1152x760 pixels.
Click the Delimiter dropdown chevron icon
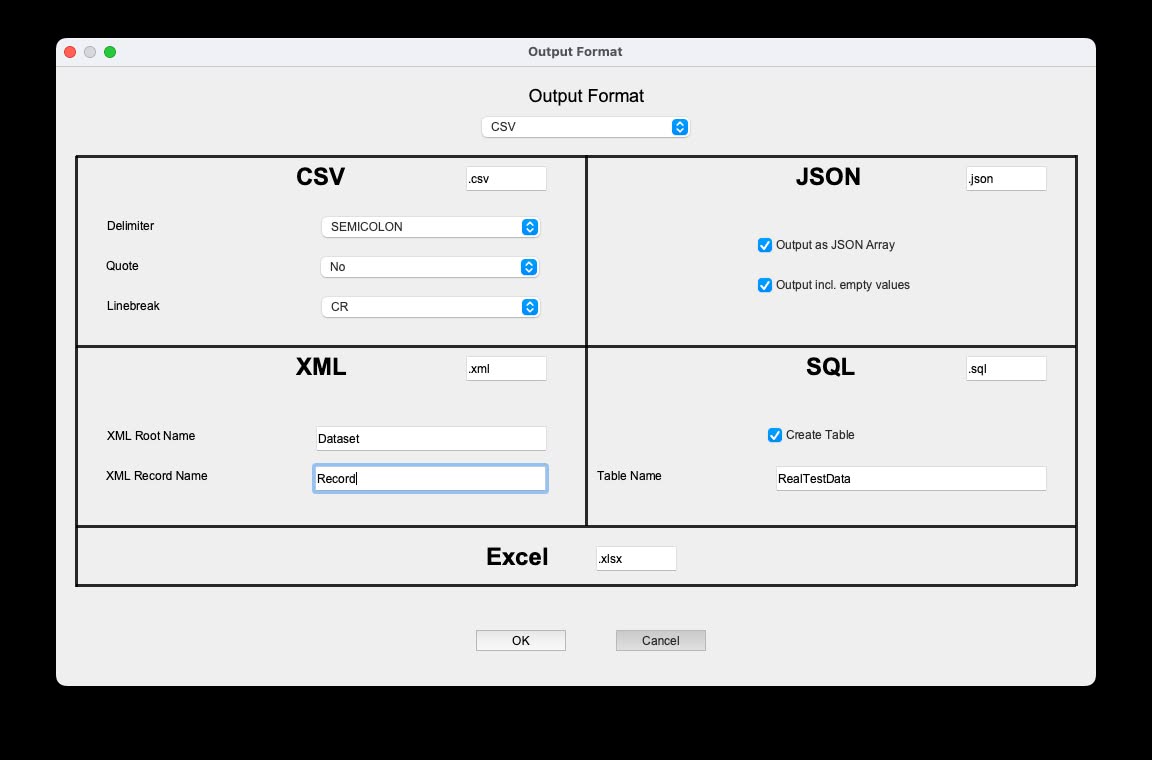pyautogui.click(x=530, y=227)
